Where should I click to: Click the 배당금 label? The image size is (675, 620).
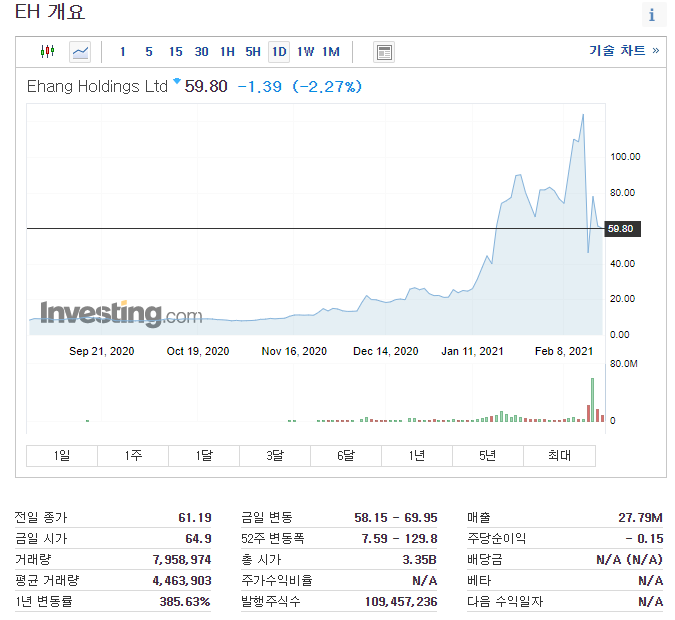485,560
